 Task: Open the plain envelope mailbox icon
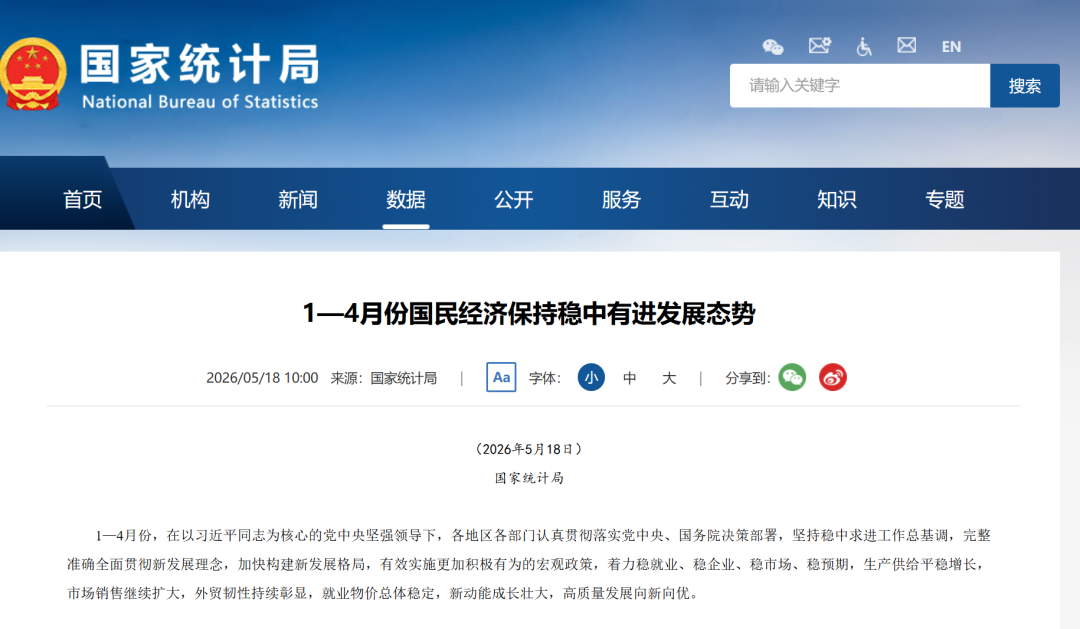906,45
